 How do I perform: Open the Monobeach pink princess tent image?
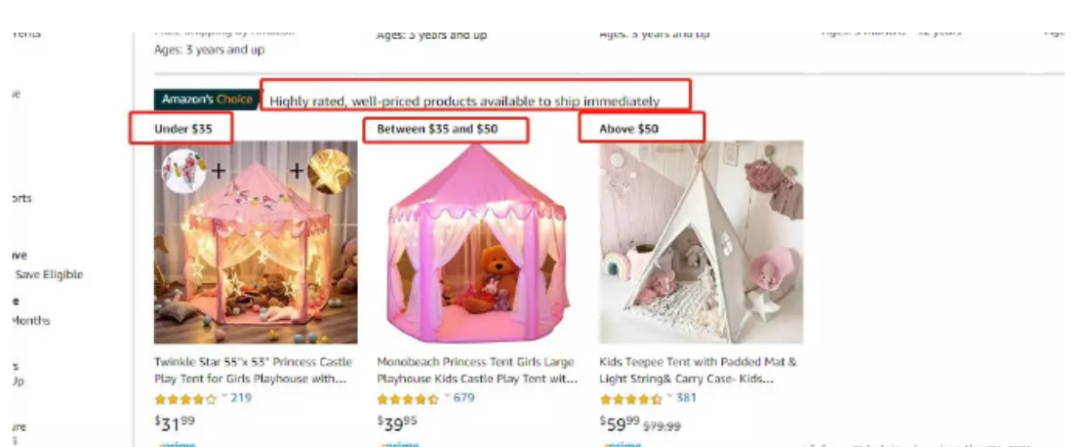tap(478, 242)
